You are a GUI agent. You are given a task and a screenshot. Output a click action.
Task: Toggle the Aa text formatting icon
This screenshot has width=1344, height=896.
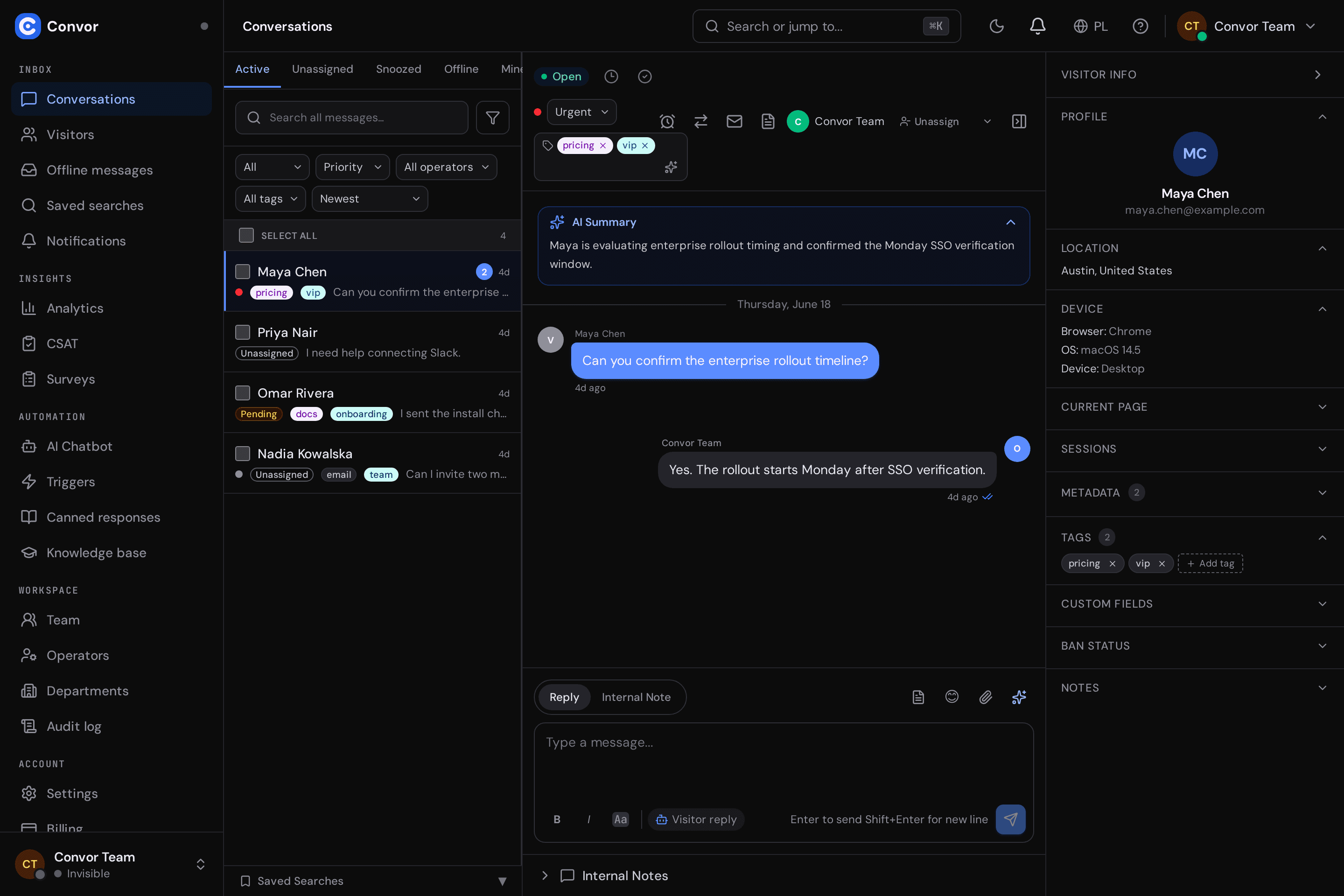(621, 819)
